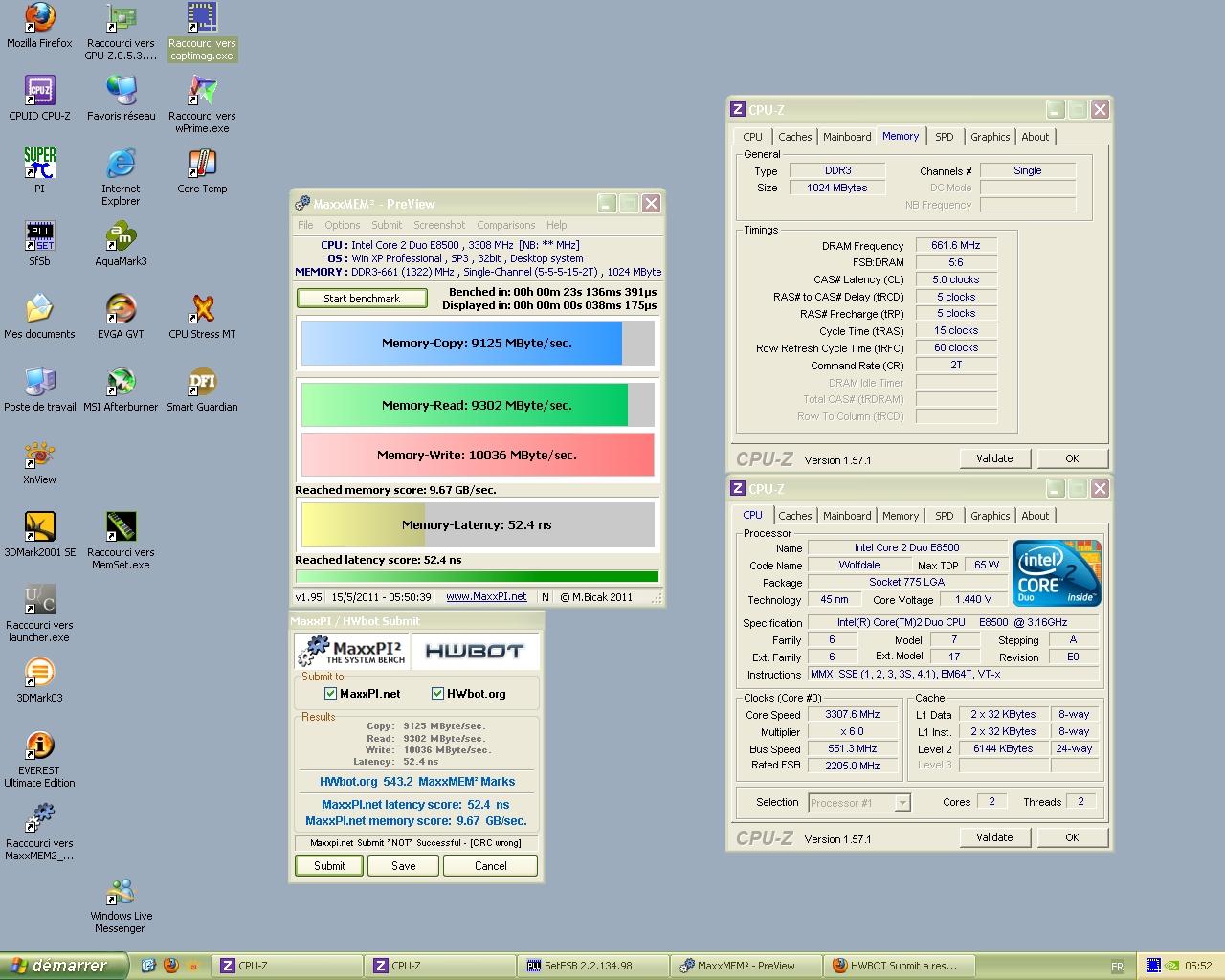Click Validate in the upper CPU-Z window
The width and height of the screenshot is (1225, 980).
(994, 458)
